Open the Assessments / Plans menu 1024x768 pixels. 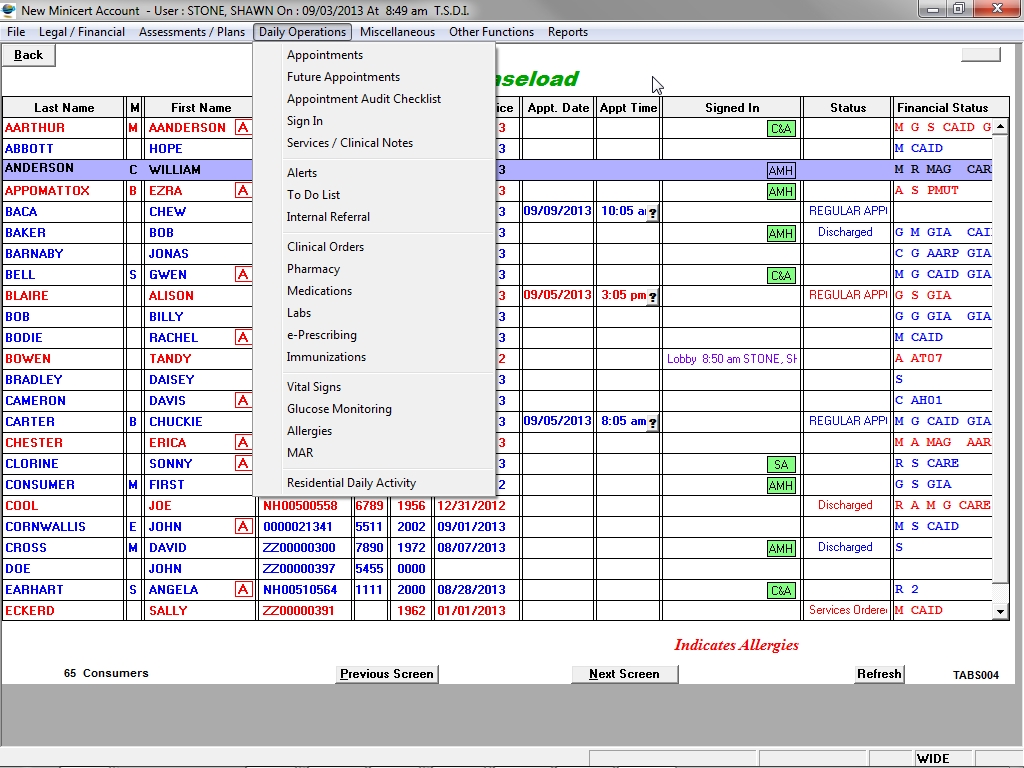click(192, 32)
